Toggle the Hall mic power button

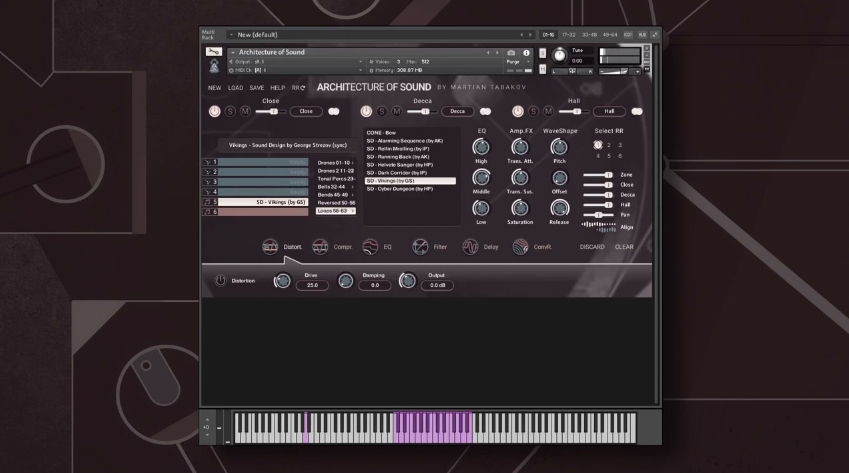coord(518,111)
